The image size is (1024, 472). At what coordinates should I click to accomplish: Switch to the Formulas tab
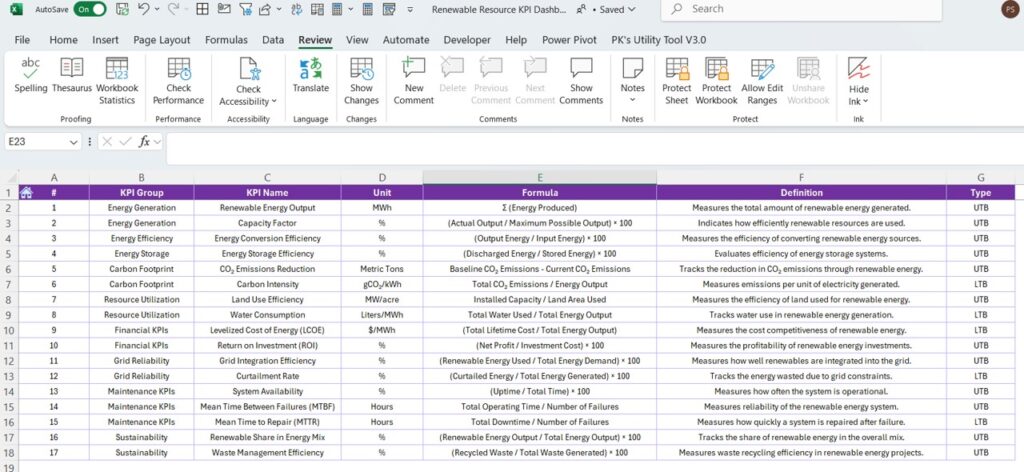pos(226,40)
